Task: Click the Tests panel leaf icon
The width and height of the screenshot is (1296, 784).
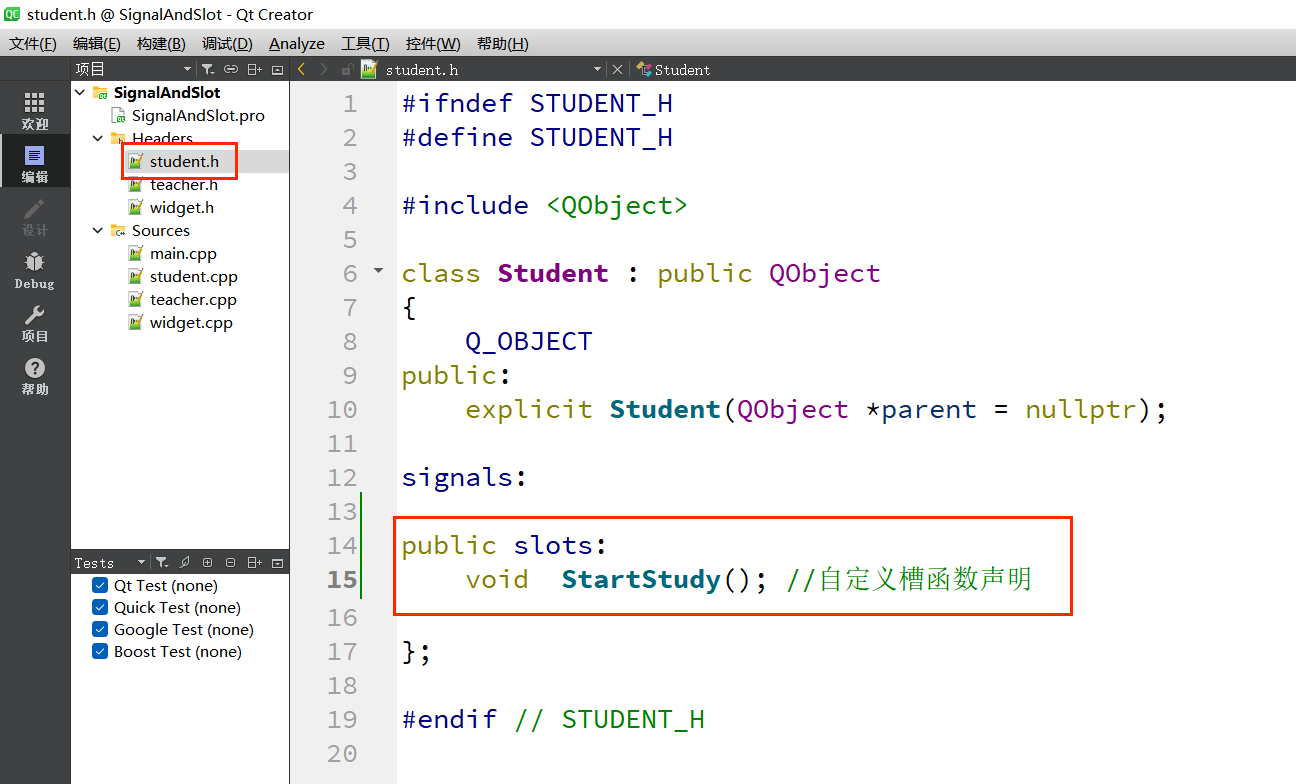Action: [x=185, y=563]
